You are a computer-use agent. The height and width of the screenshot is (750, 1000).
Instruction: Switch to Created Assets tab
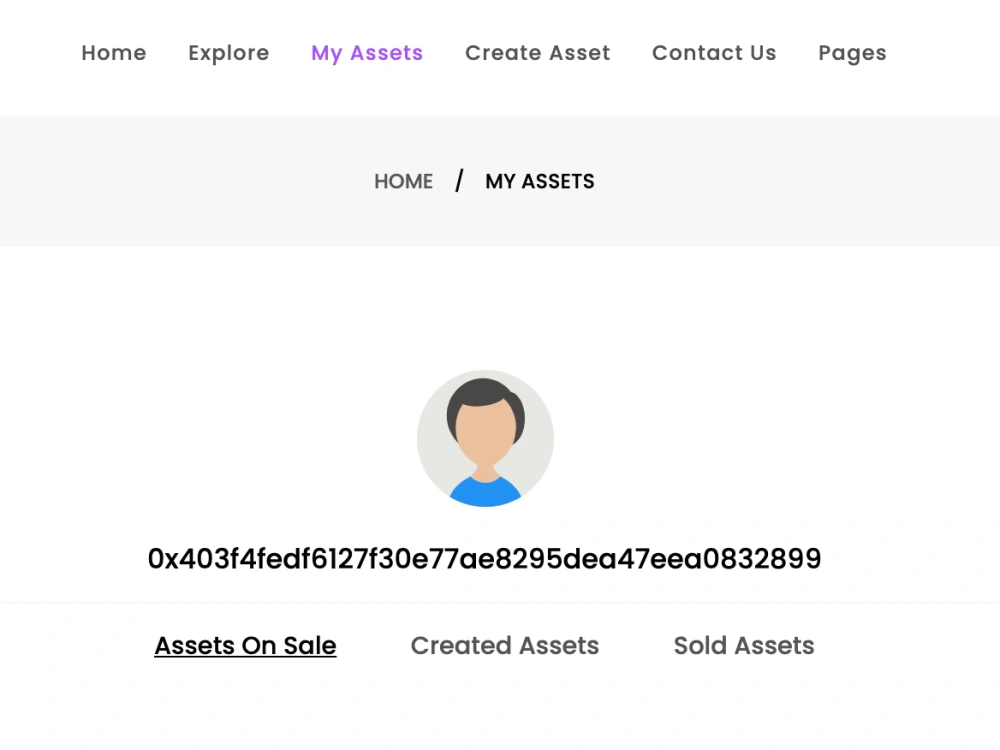pos(505,645)
